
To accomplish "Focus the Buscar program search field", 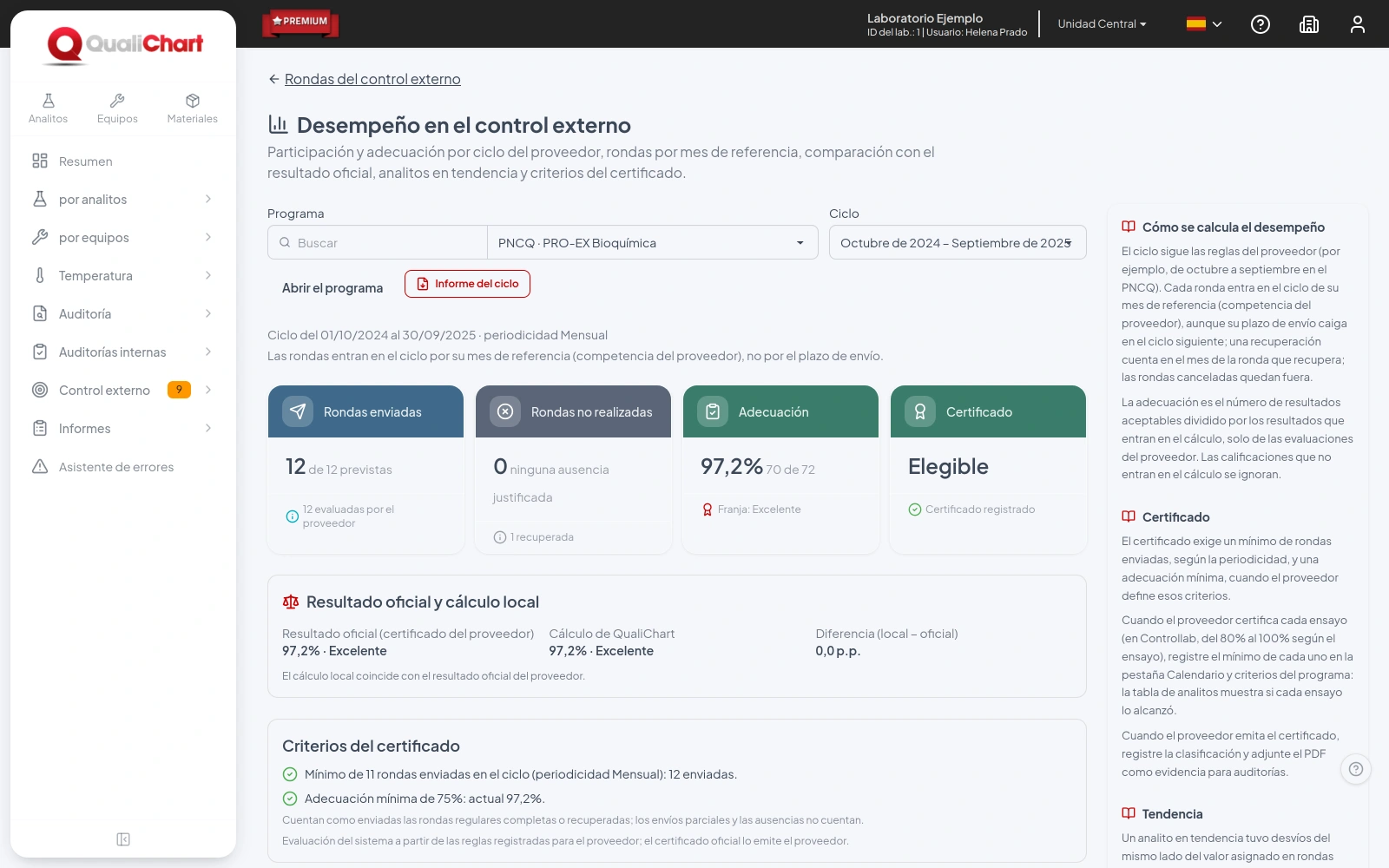I will [x=378, y=243].
